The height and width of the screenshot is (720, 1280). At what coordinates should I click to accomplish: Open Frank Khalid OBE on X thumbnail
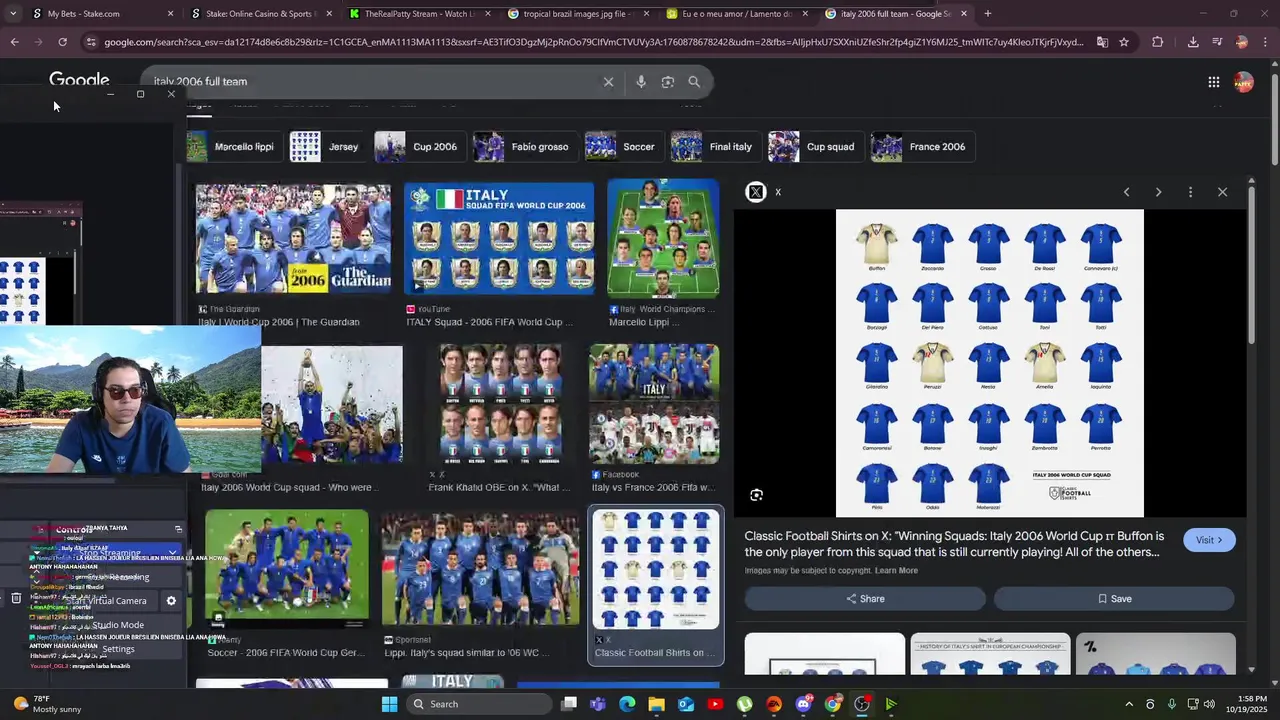(x=500, y=404)
